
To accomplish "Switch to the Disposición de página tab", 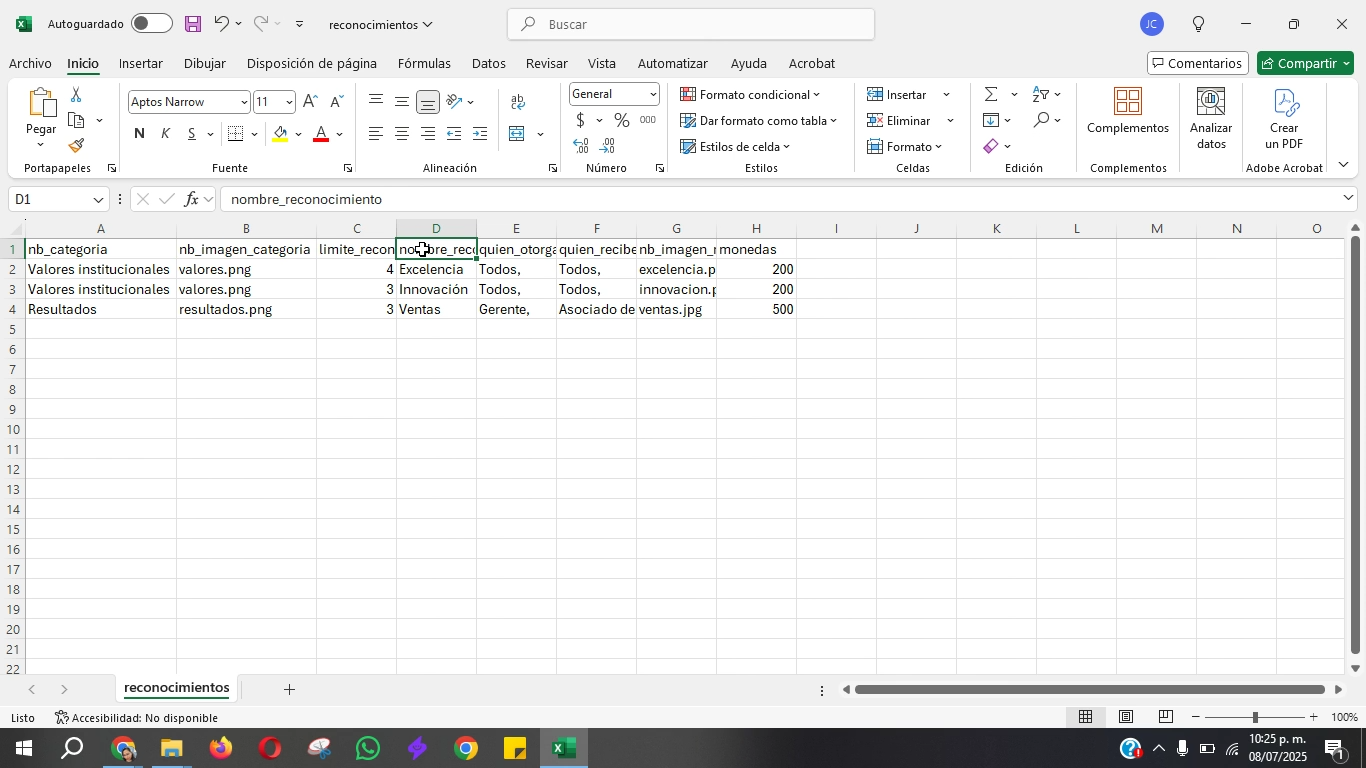I will coord(312,63).
